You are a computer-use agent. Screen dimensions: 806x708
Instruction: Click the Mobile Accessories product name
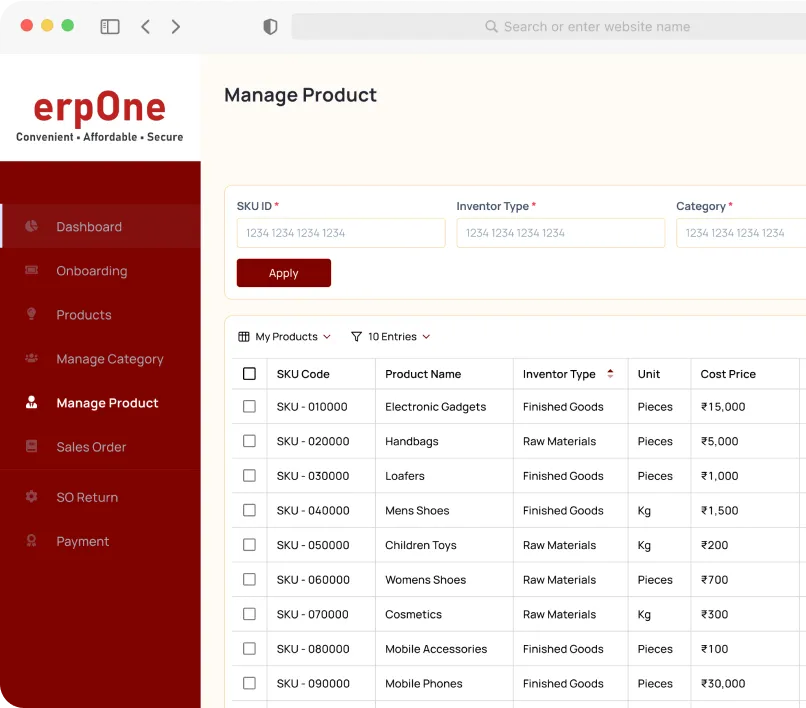coord(436,649)
